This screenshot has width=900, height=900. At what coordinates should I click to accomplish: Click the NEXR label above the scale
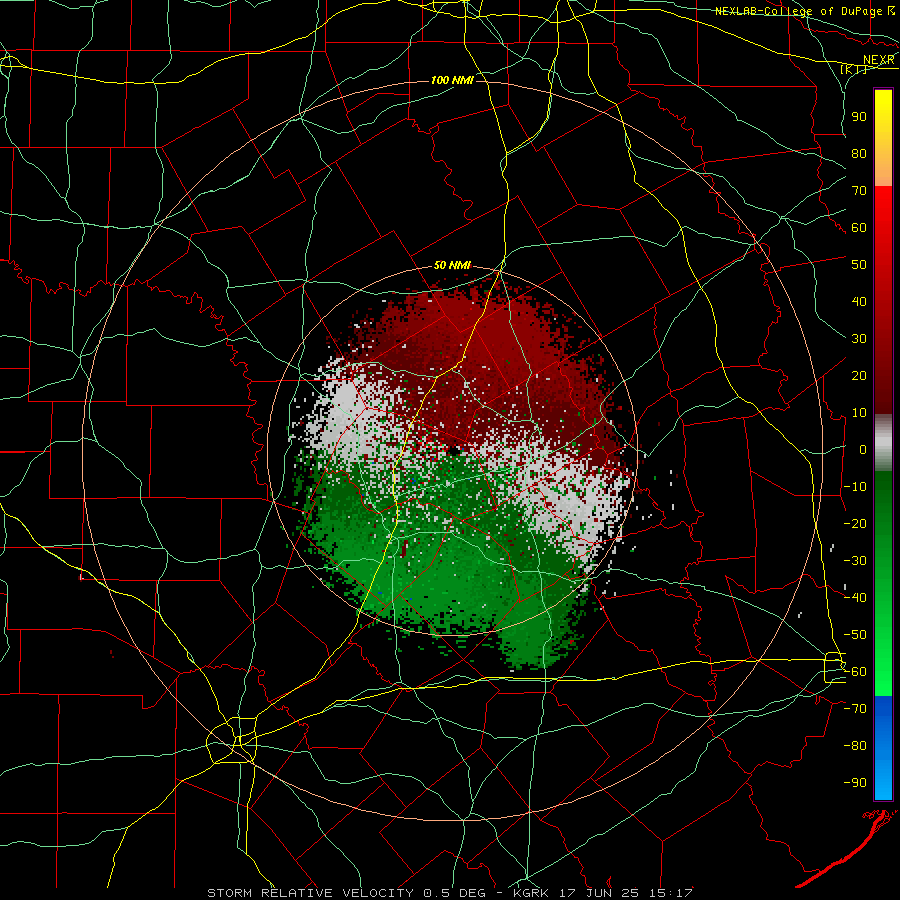tap(879, 60)
